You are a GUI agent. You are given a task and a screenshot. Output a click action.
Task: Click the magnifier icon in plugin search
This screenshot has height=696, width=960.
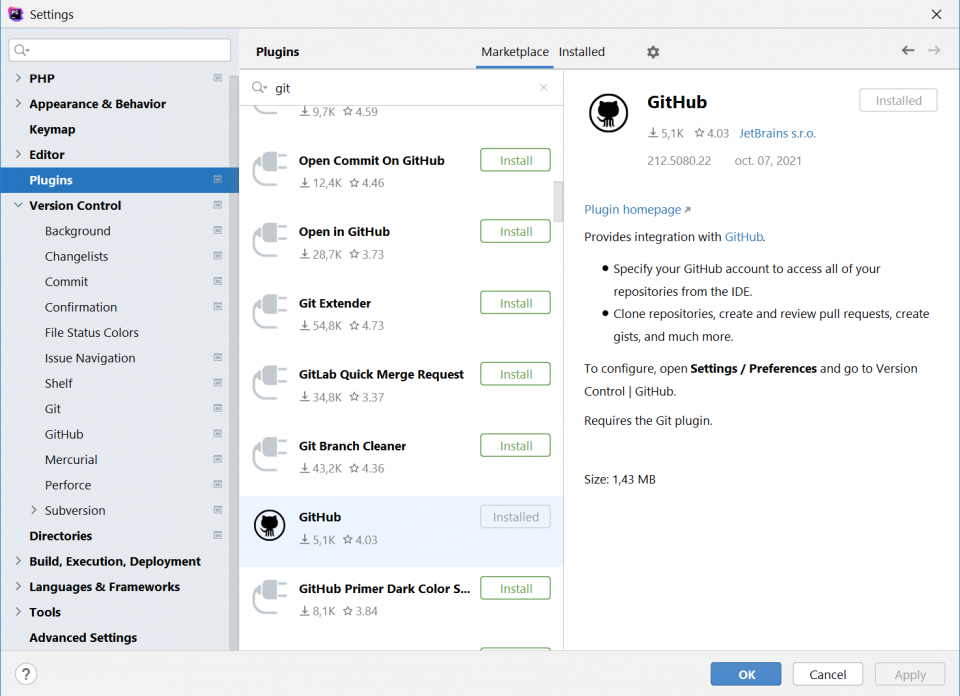259,88
